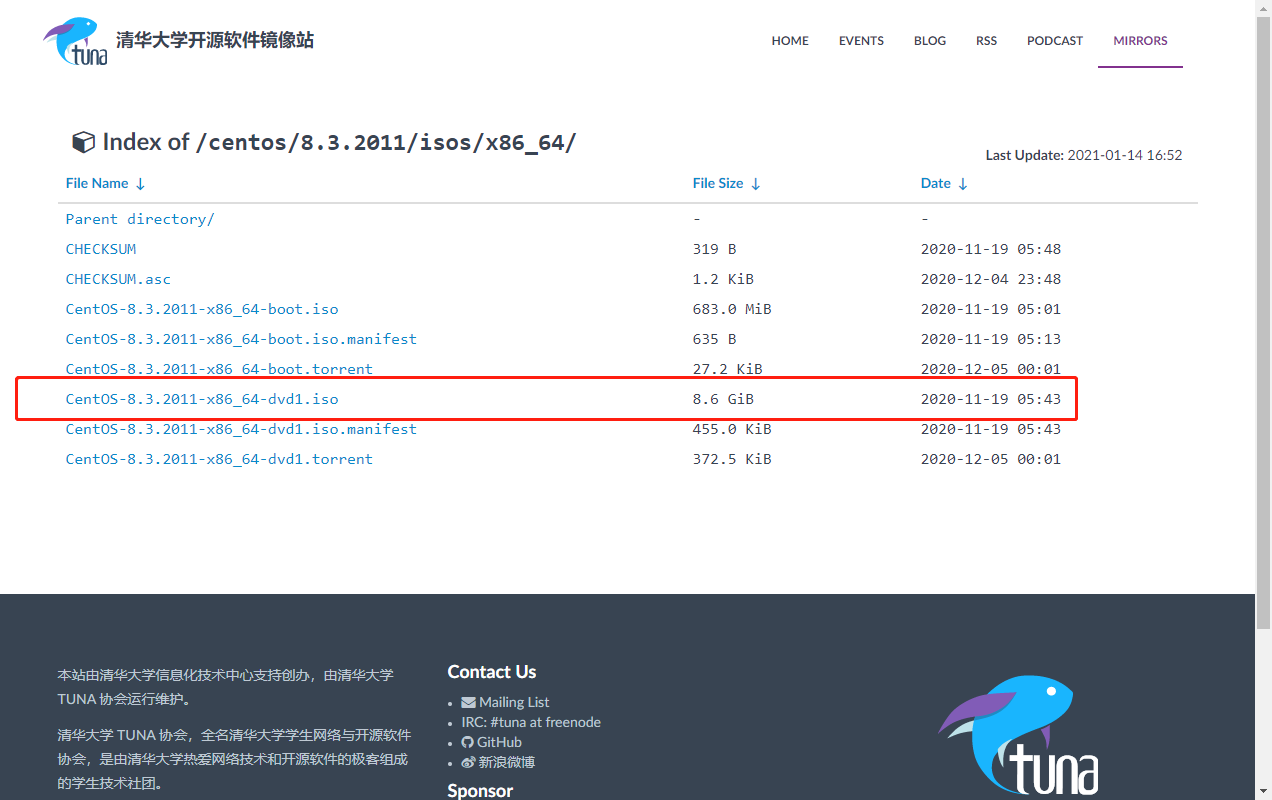
Task: Click the TUNA fish logo in header
Action: point(76,42)
